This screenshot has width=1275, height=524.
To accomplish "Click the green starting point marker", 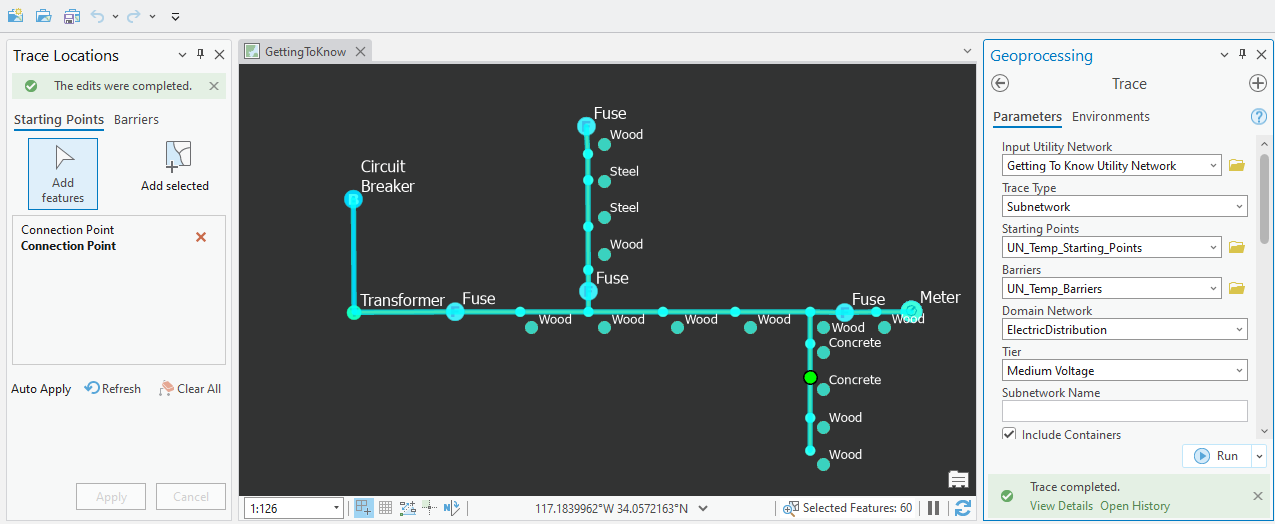I will [x=810, y=377].
